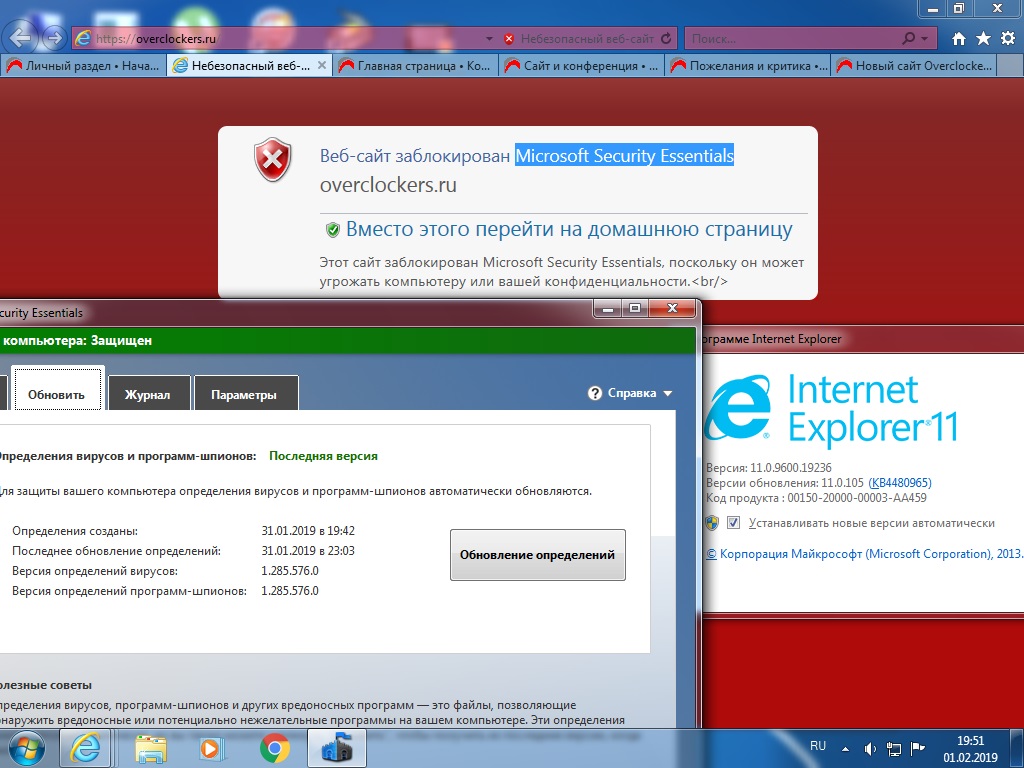Open the Корпорация Майкрософт copyright link

pyautogui.click(x=863, y=554)
